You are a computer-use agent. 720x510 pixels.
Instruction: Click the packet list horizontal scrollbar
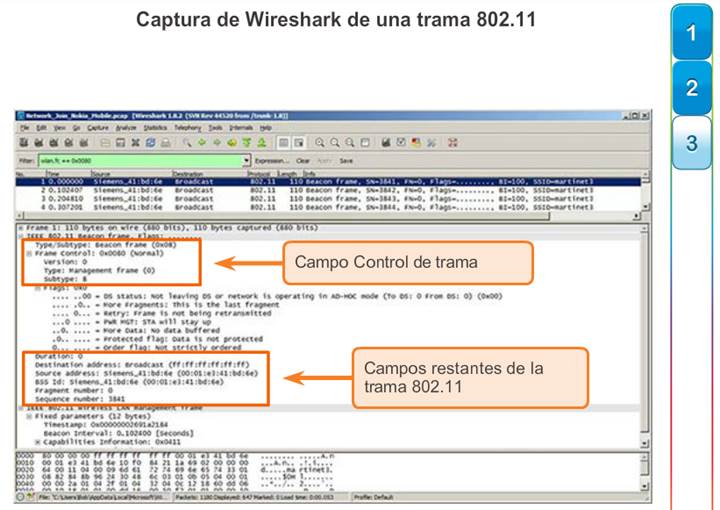[328, 215]
